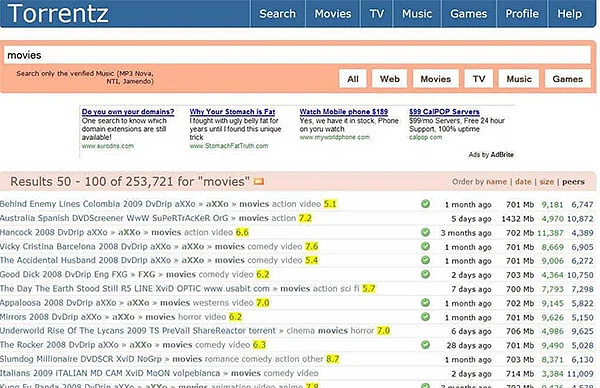The height and width of the screenshot is (388, 600).
Task: Open The Rocker 2008 DvDrip torrent
Action: [59, 345]
